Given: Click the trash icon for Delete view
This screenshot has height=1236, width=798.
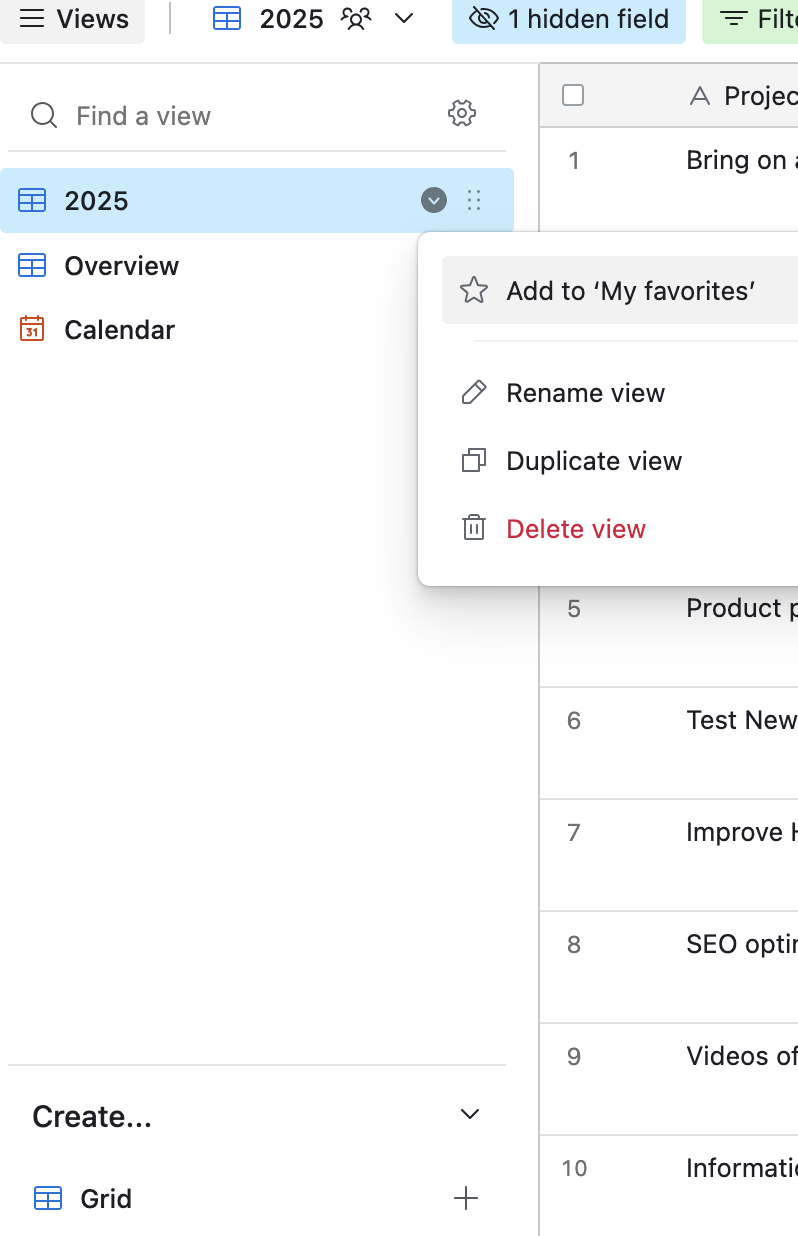Looking at the screenshot, I should 473,529.
